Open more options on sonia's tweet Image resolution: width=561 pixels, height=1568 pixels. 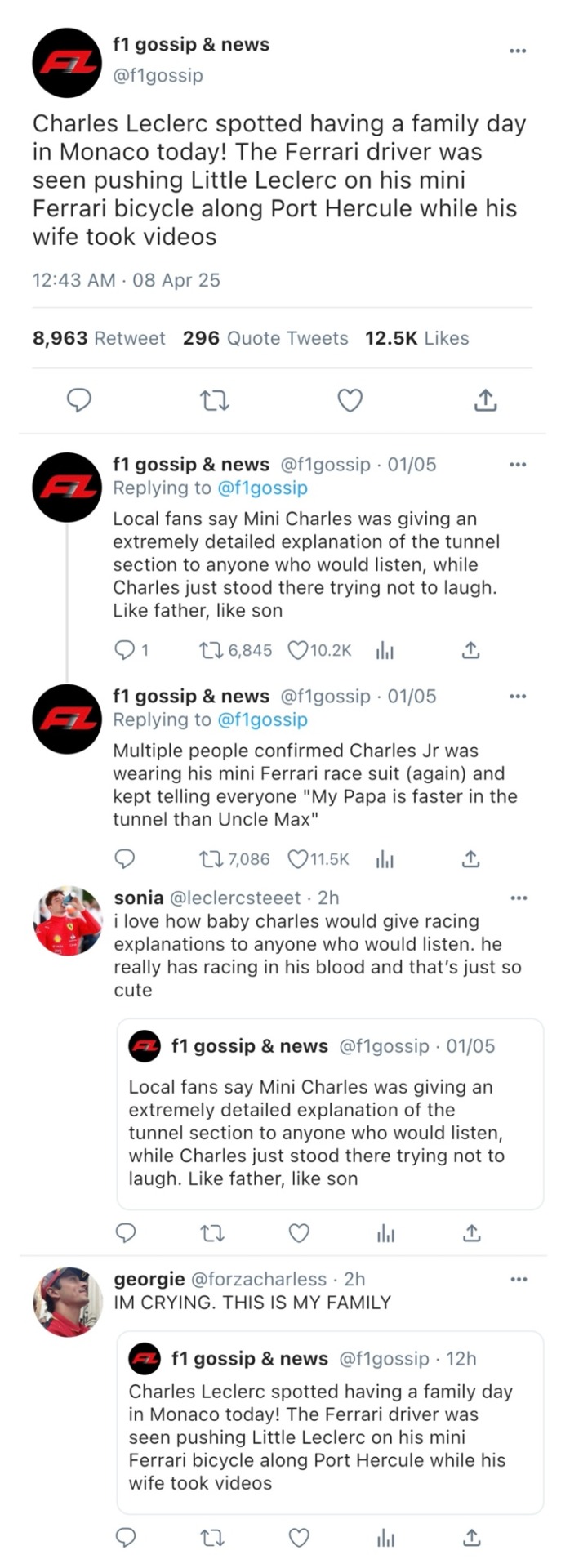[518, 898]
